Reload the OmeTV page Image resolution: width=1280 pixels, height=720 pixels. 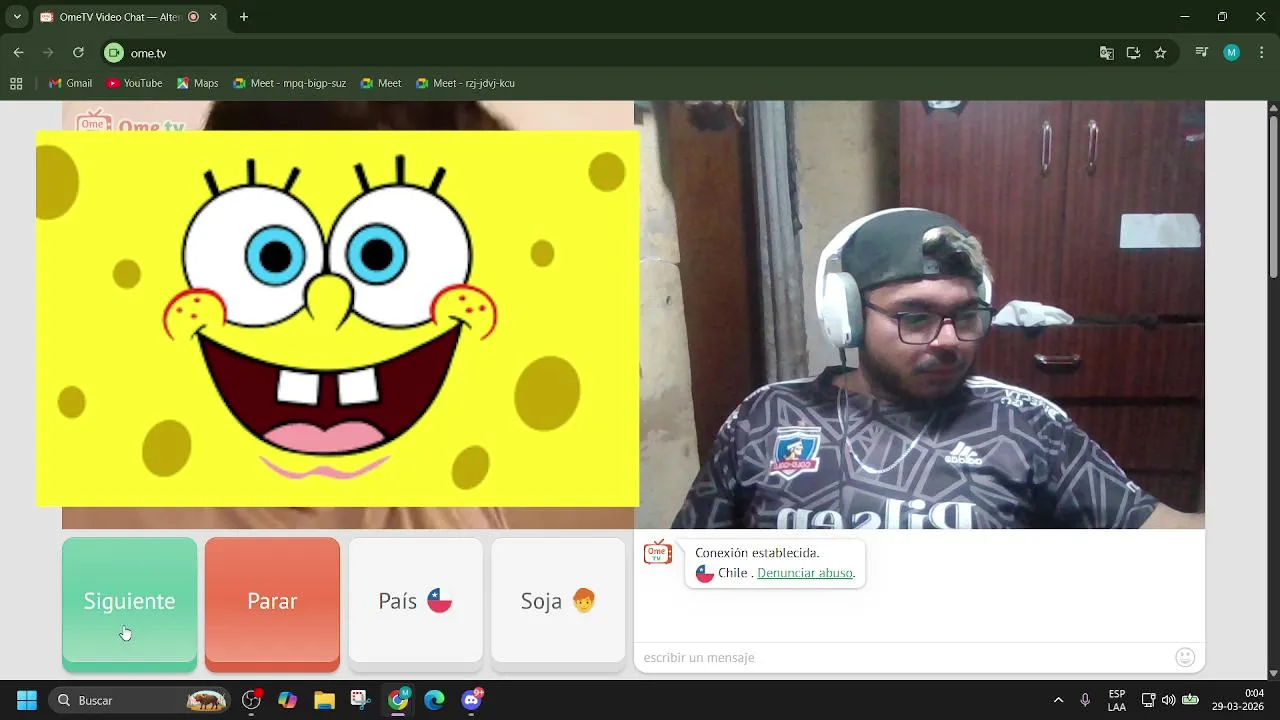pyautogui.click(x=78, y=53)
